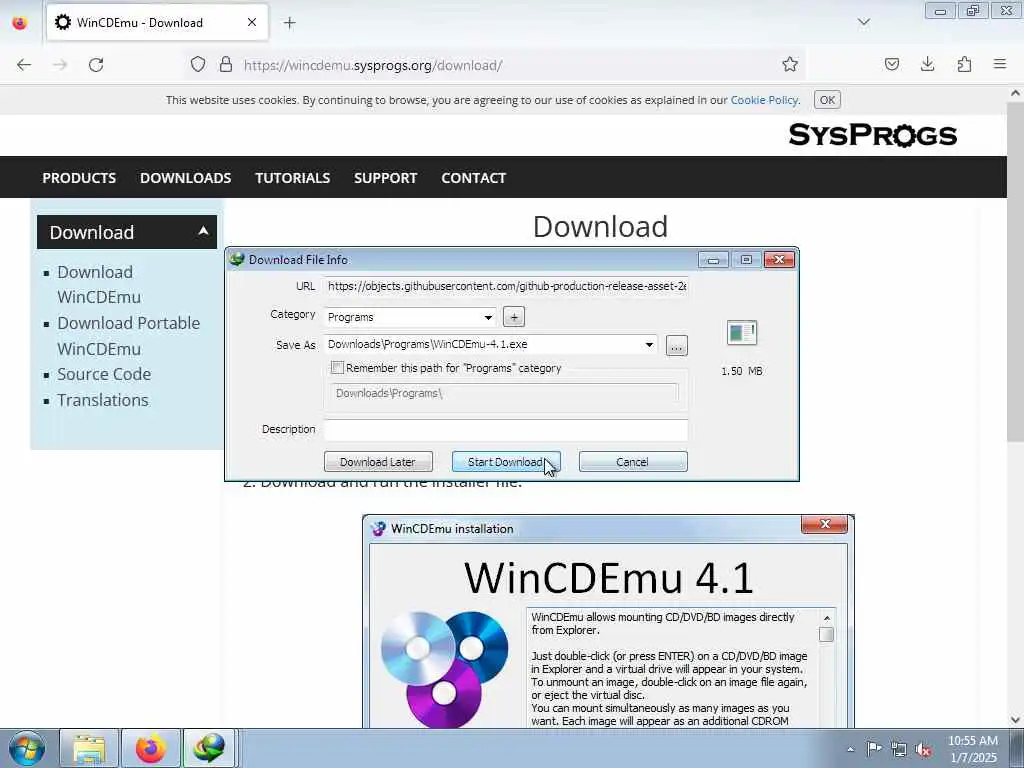This screenshot has width=1024, height=768.
Task: Open SUPPORT menu item
Action: coord(385,178)
